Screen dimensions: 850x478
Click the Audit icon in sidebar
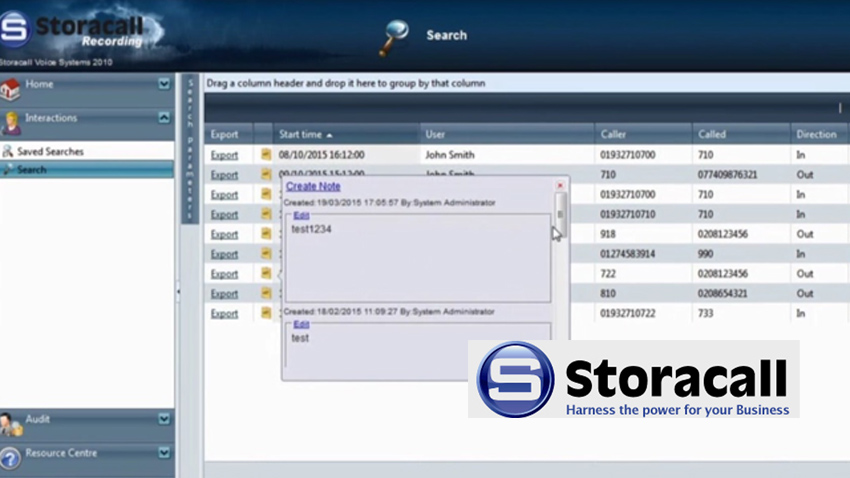(x=12, y=424)
